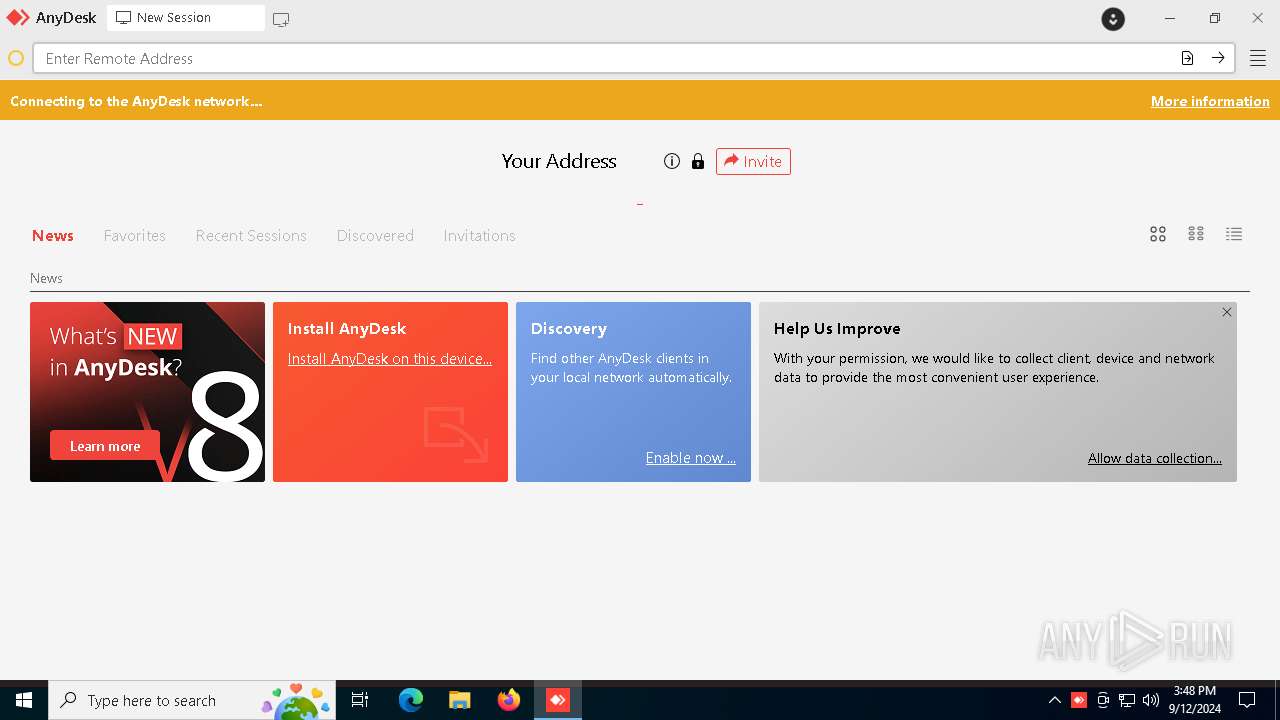Click the taskbar search box
Viewport: 1280px width, 720px height.
tap(192, 700)
